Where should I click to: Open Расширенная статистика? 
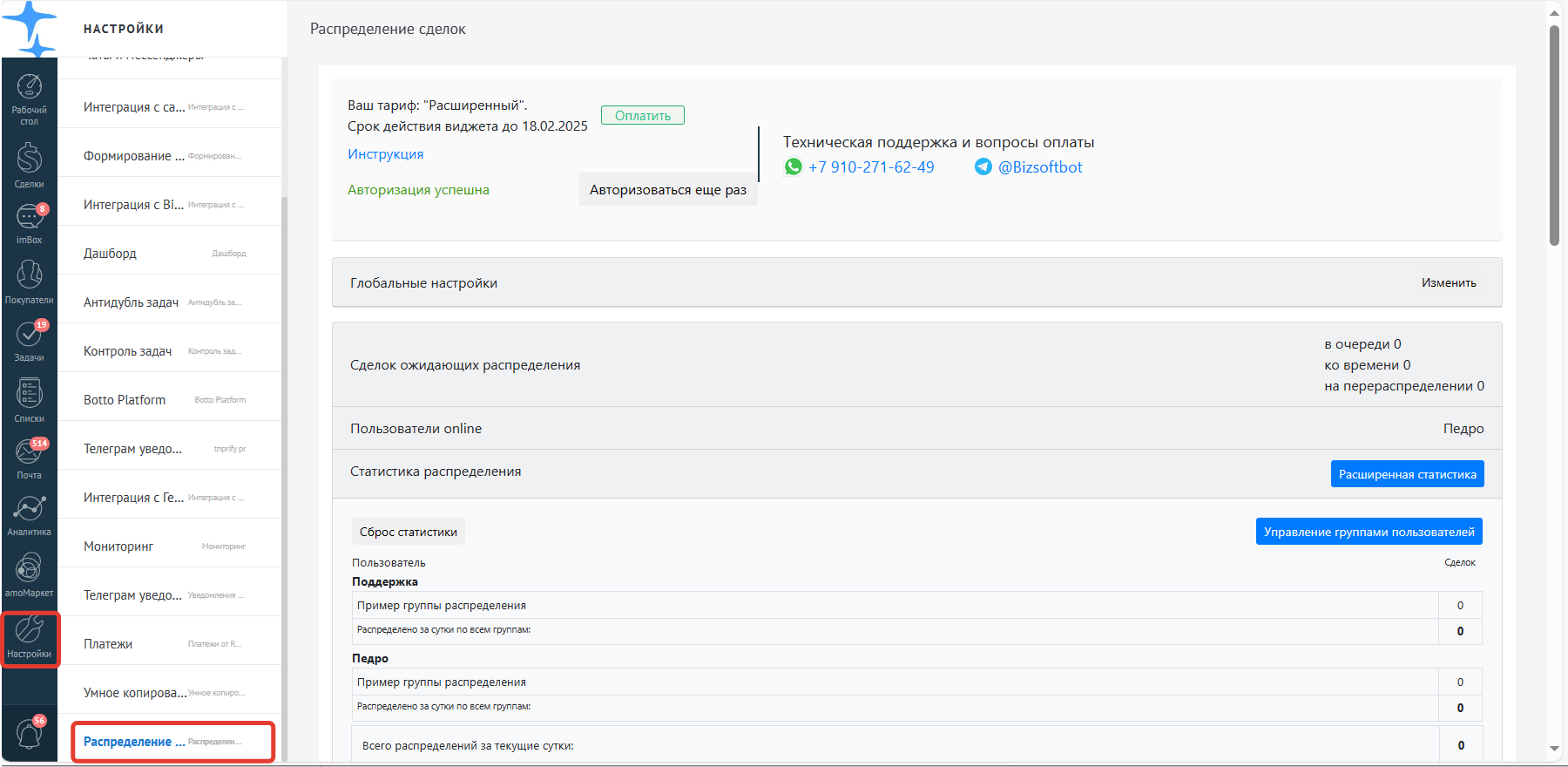click(1407, 474)
